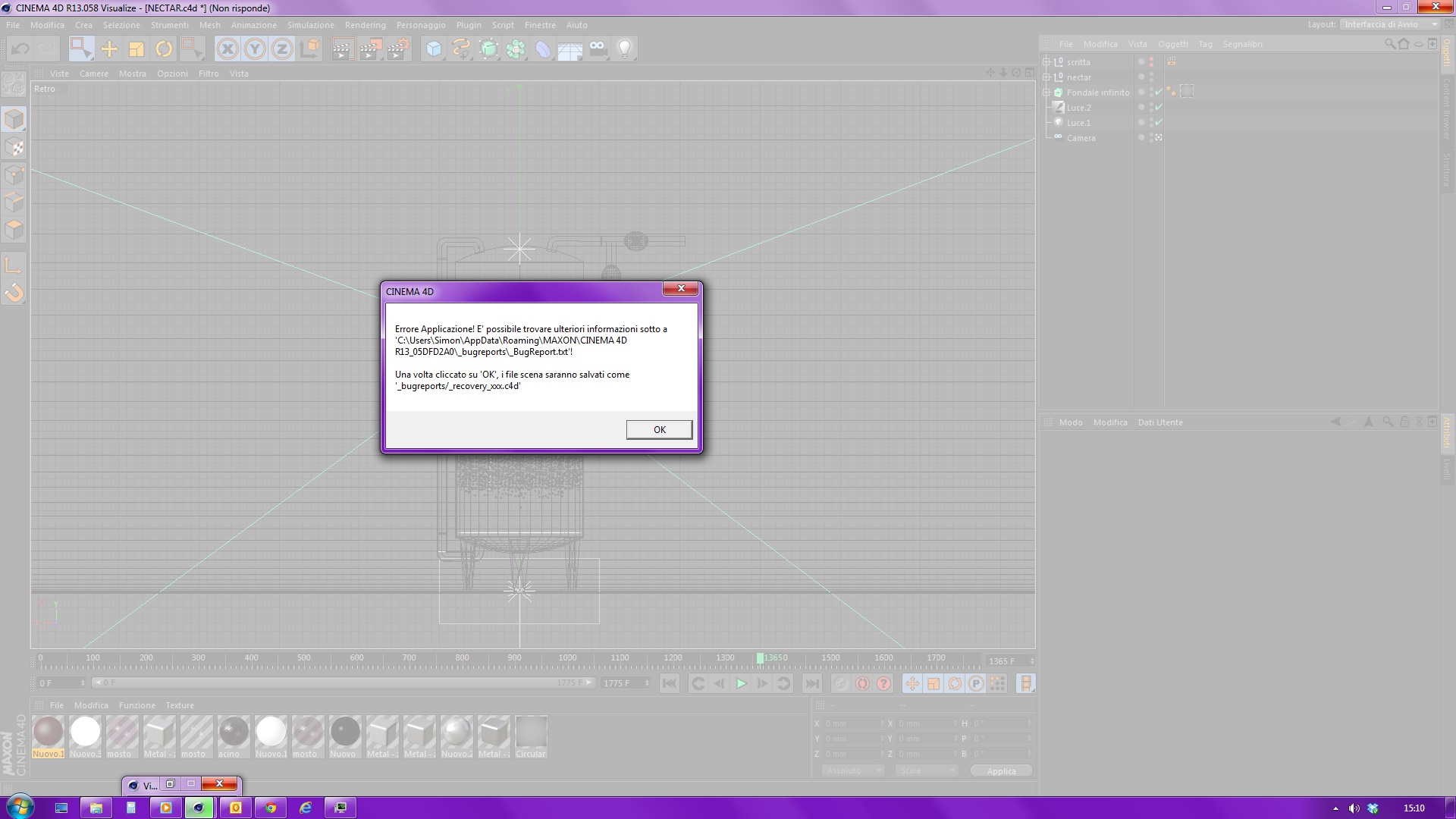The width and height of the screenshot is (1456, 819).
Task: Open the Simulazione menu
Action: 310,25
